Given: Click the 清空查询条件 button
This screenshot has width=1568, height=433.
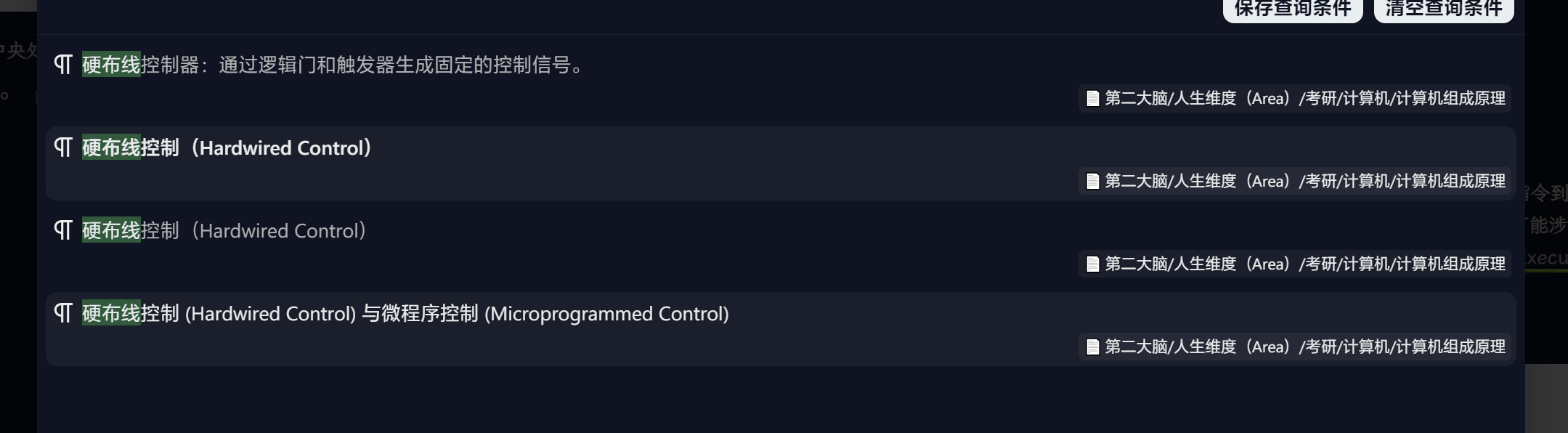Looking at the screenshot, I should coord(1443,9).
